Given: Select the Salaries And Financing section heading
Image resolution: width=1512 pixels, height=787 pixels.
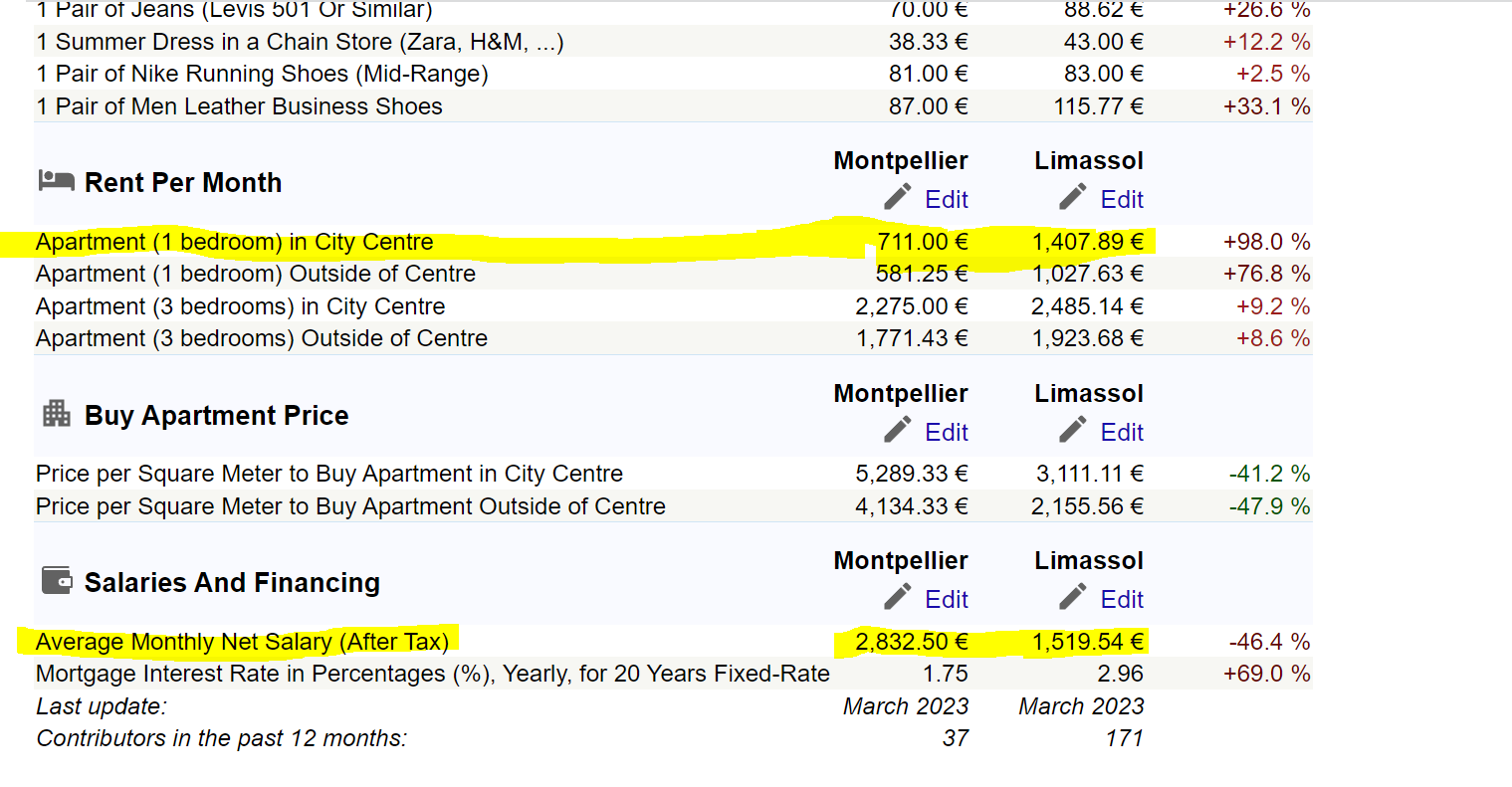Looking at the screenshot, I should [x=232, y=583].
